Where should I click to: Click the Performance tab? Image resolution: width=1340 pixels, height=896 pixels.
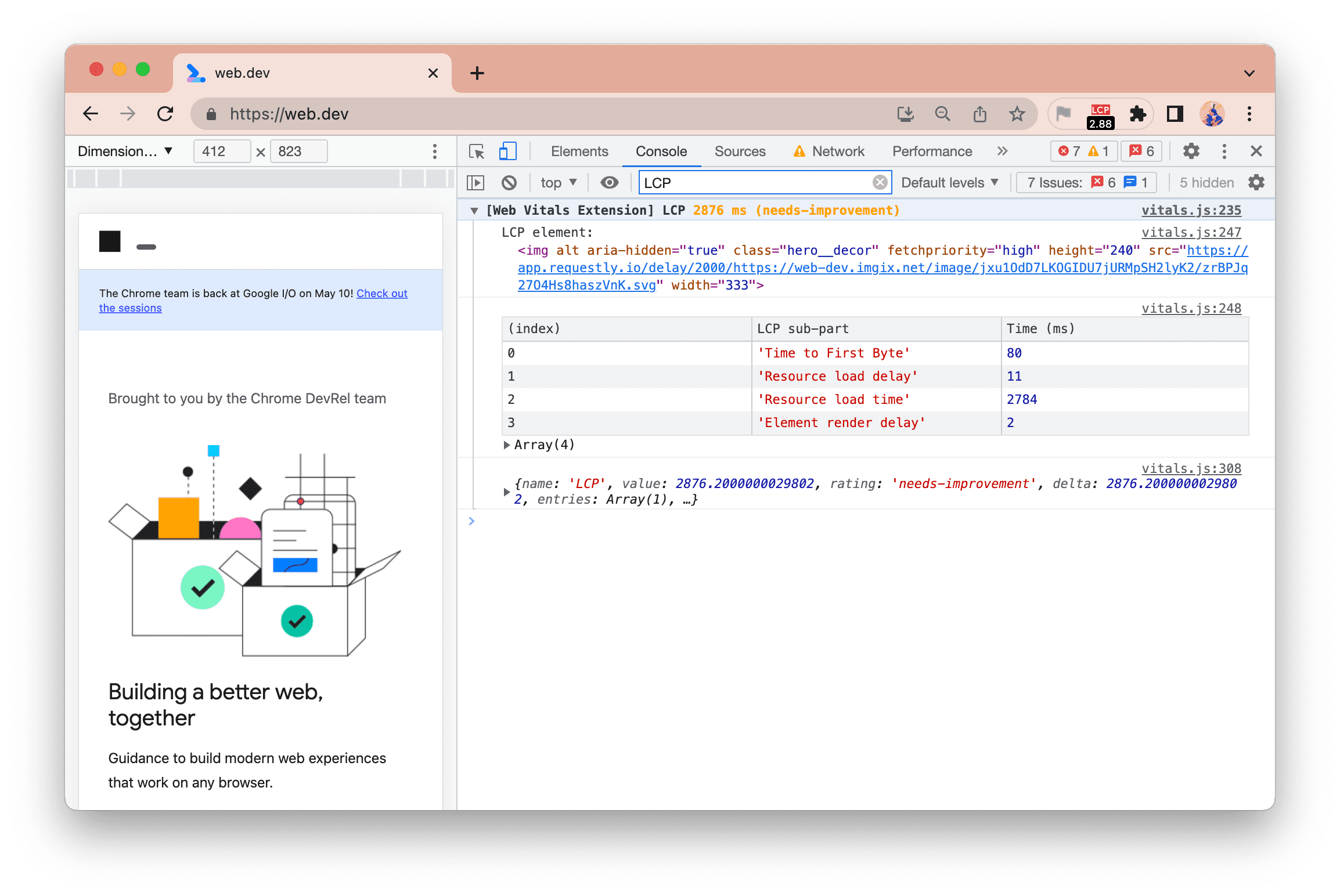click(931, 151)
